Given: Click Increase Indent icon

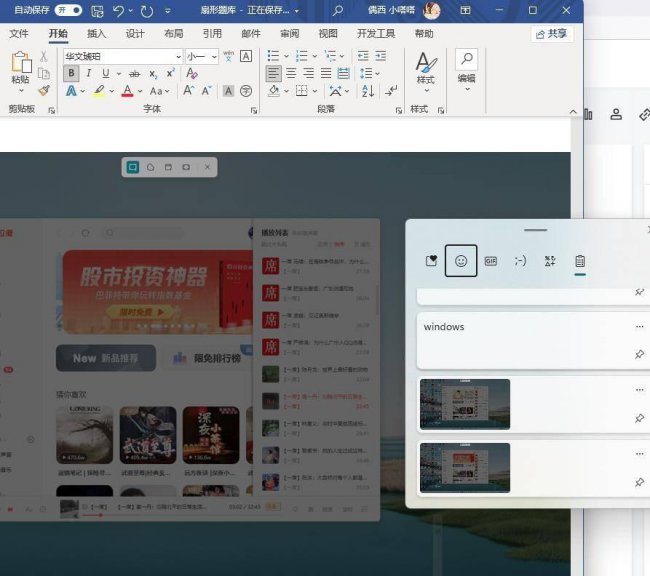Looking at the screenshot, I should [x=380, y=56].
